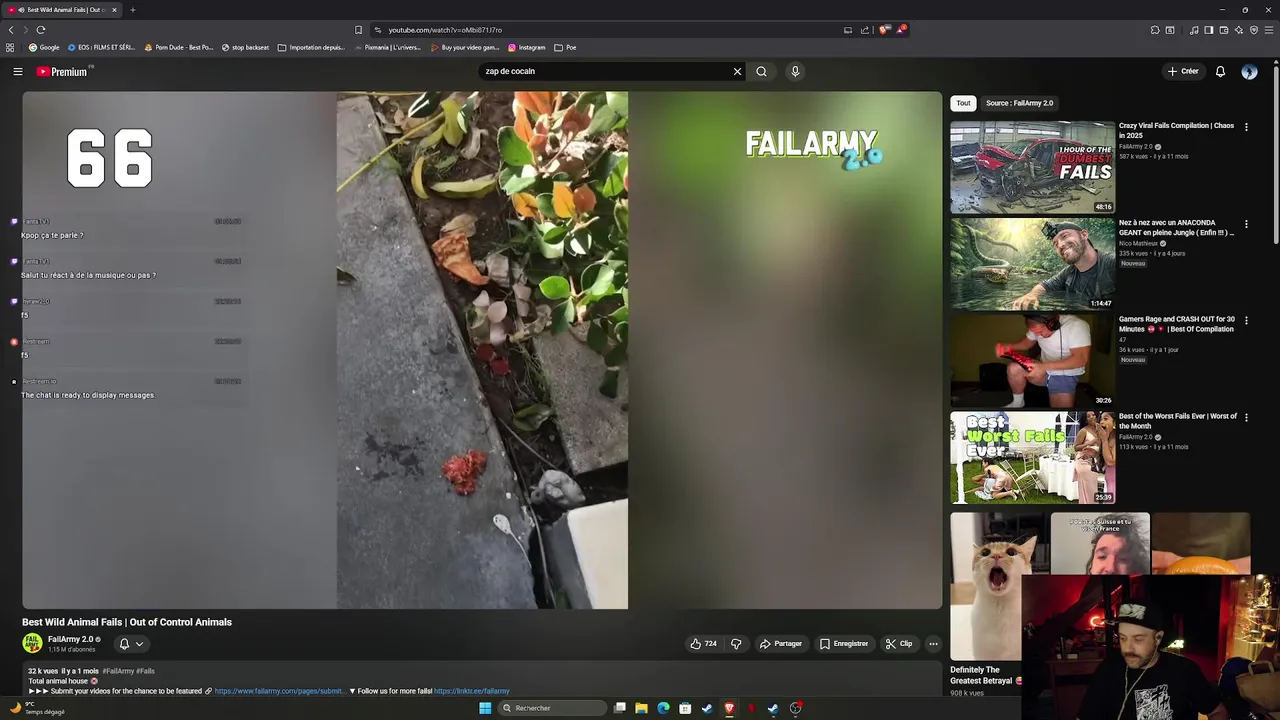The width and height of the screenshot is (1280, 720).
Task: Open Brave VPN shield icon
Action: (1254, 30)
